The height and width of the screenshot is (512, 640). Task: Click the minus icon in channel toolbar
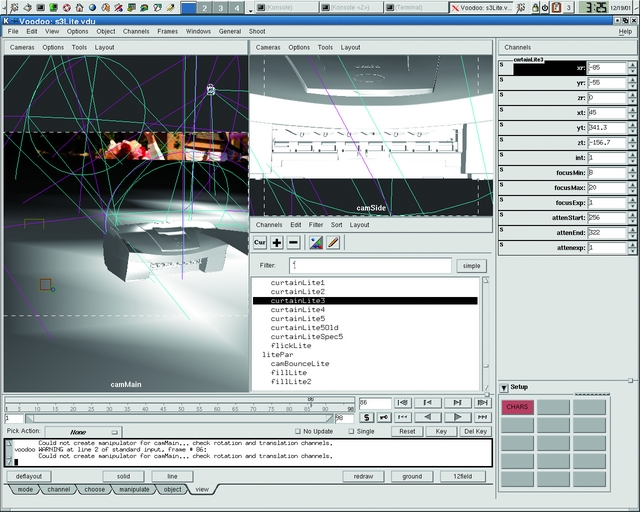tap(293, 243)
